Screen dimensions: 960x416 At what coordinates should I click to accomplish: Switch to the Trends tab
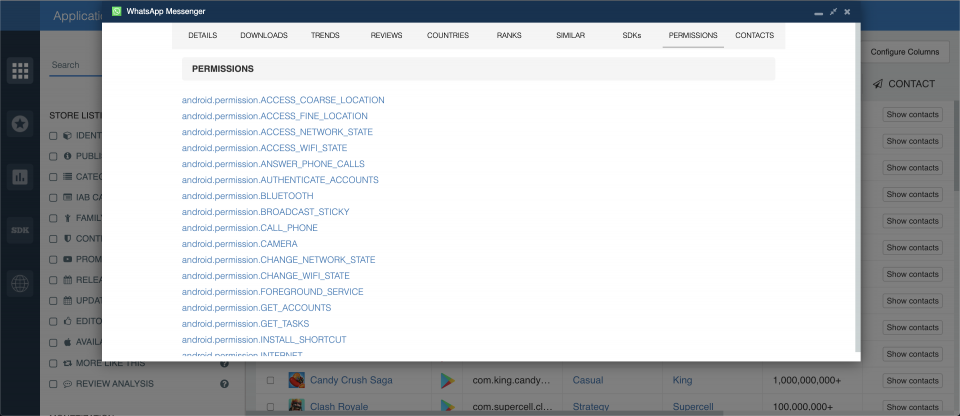[325, 36]
